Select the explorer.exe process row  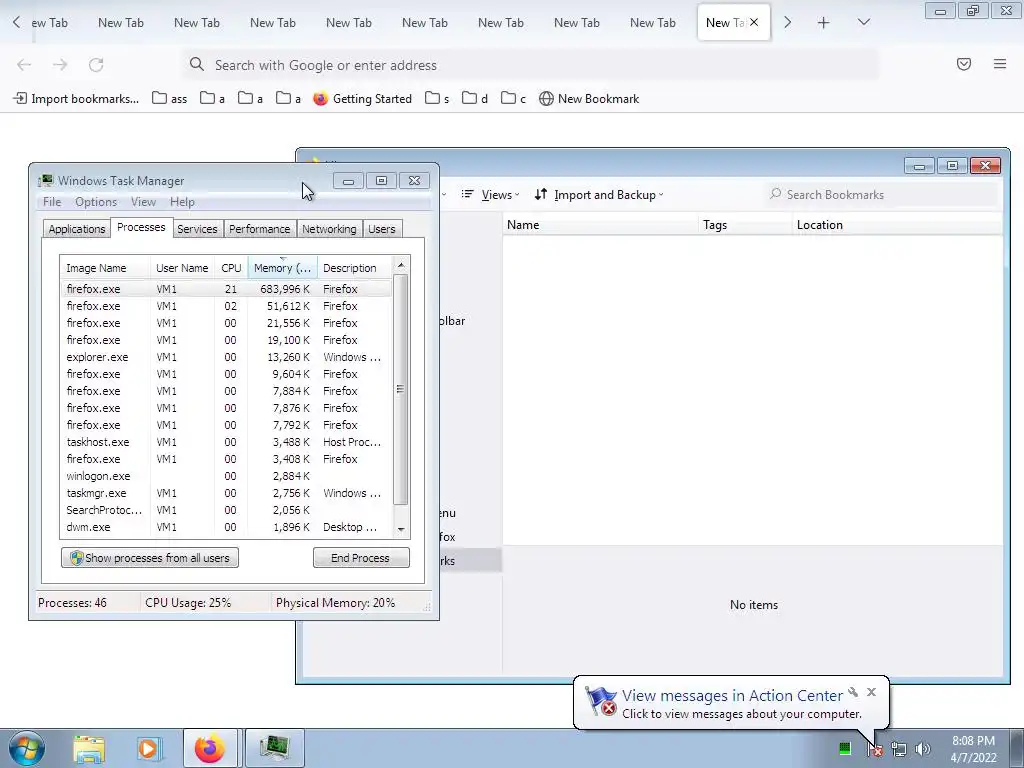click(227, 357)
